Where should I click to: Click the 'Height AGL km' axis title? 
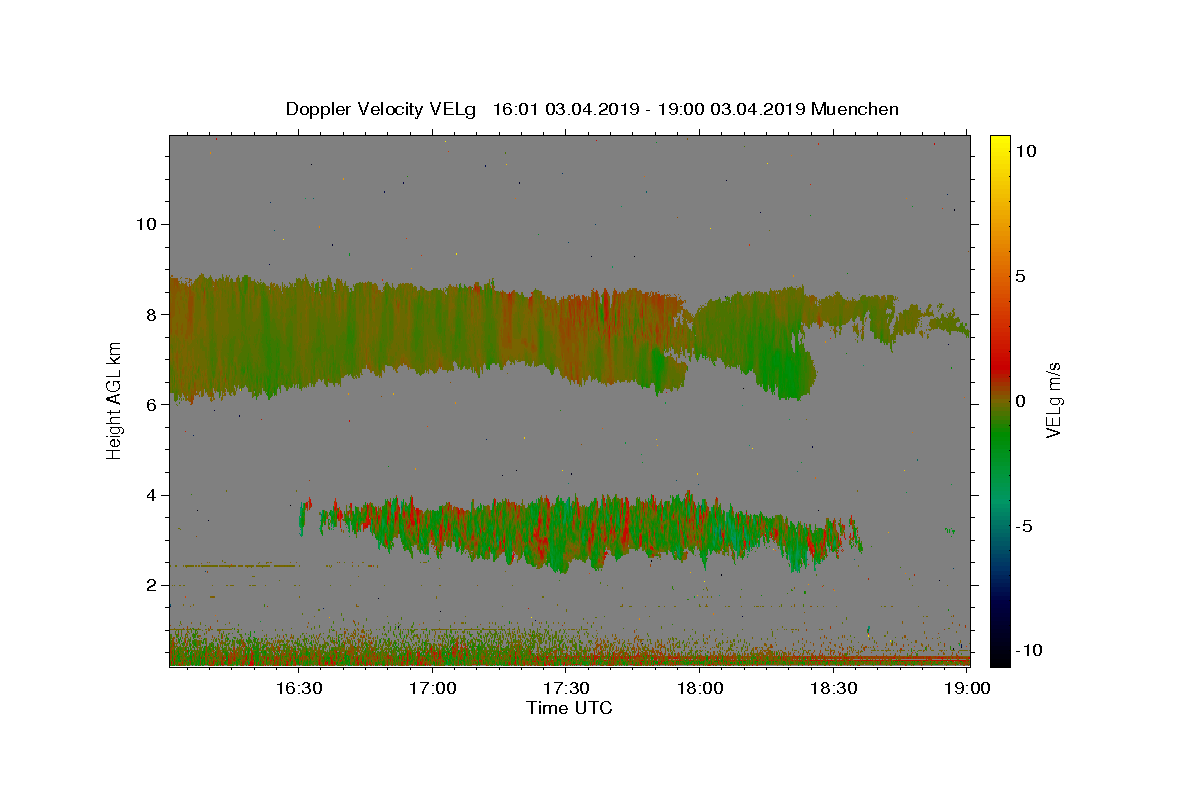click(x=115, y=400)
